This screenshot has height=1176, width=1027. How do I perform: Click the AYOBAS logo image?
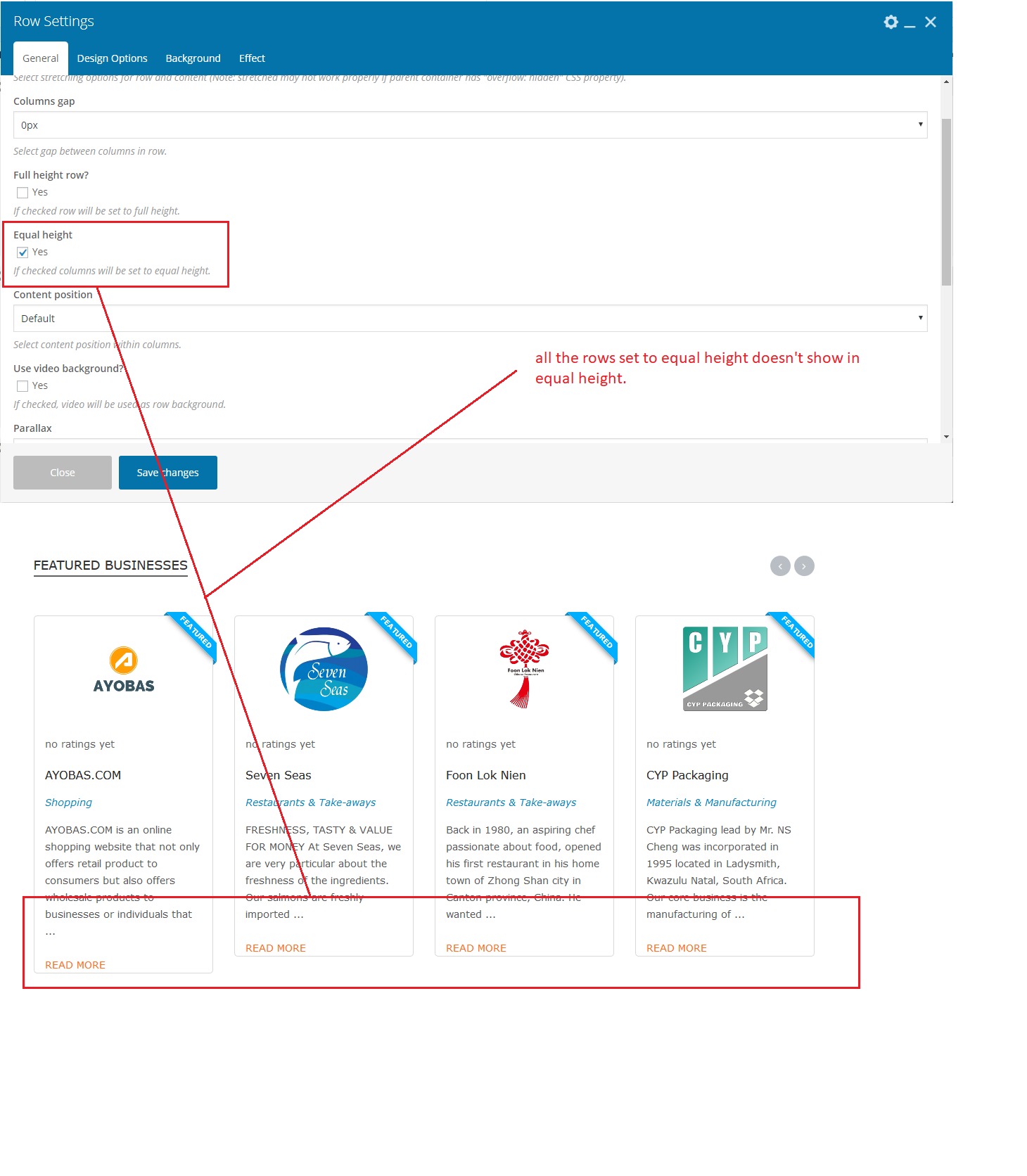click(124, 670)
